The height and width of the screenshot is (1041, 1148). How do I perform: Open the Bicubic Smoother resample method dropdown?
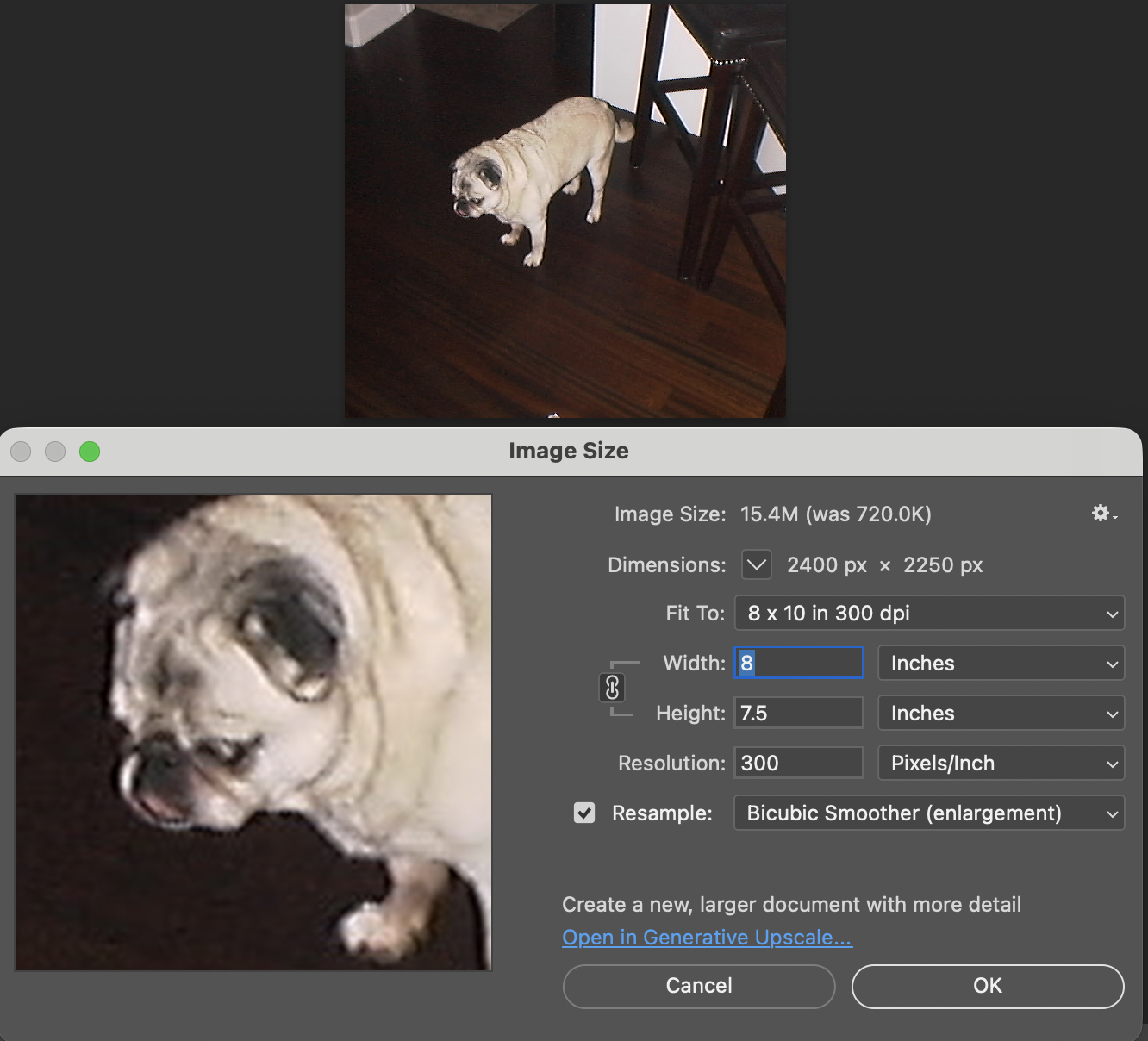click(929, 813)
